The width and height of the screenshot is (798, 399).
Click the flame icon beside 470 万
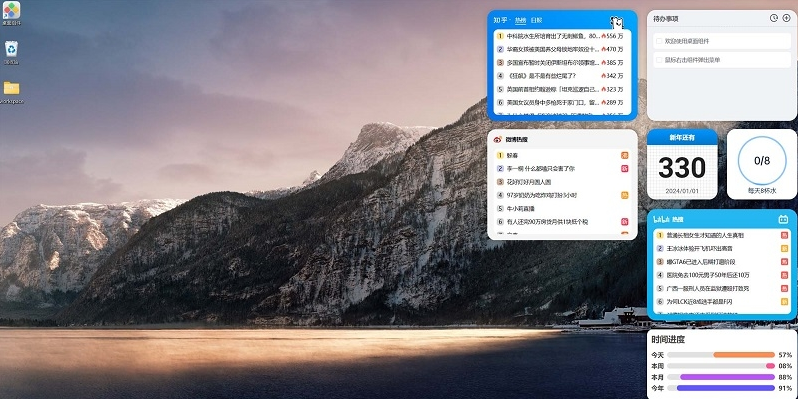coord(604,49)
